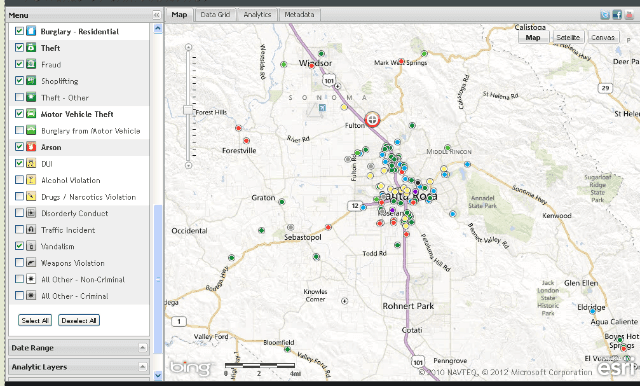The width and height of the screenshot is (640, 386).
Task: Click the red target marker near Fulton
Action: tap(372, 120)
